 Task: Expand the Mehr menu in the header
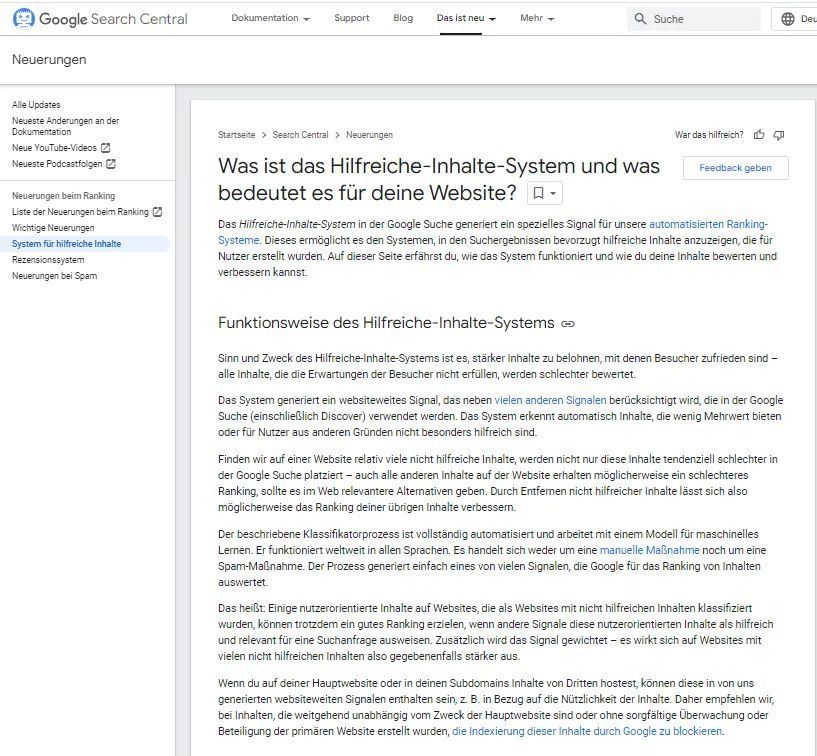click(x=537, y=18)
